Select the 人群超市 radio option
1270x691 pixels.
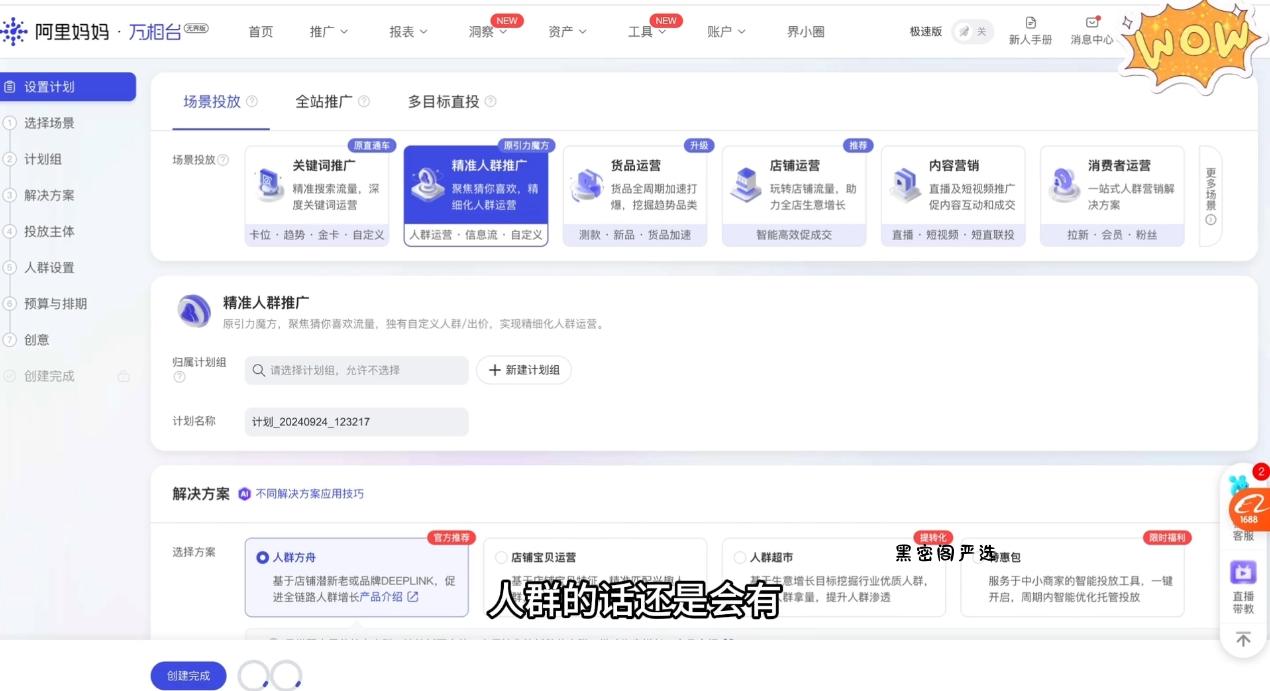[x=740, y=557]
